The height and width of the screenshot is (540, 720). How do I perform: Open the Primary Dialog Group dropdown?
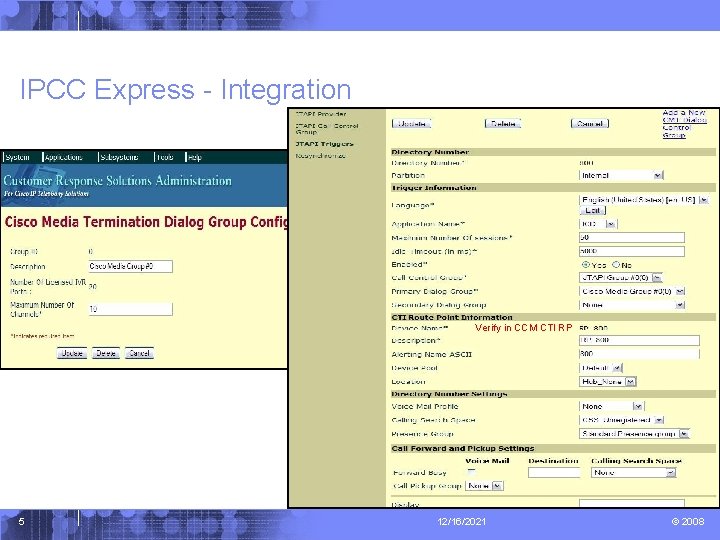click(x=632, y=292)
